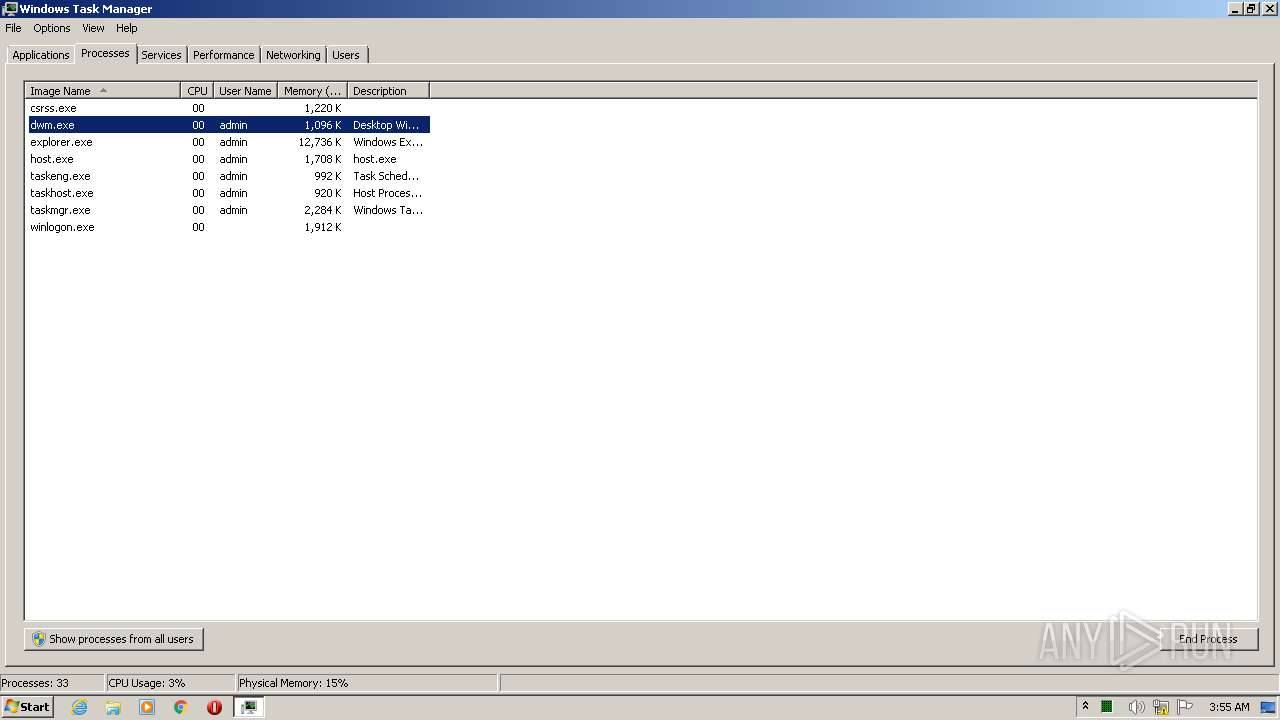Select the winlogon.exe process row
1280x720 pixels.
[x=229, y=227]
